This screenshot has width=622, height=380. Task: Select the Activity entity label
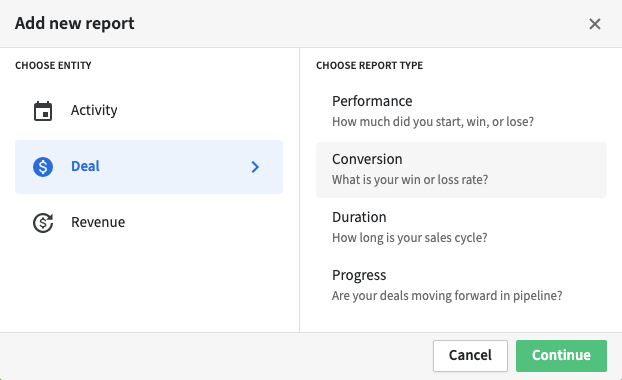pyautogui.click(x=94, y=110)
